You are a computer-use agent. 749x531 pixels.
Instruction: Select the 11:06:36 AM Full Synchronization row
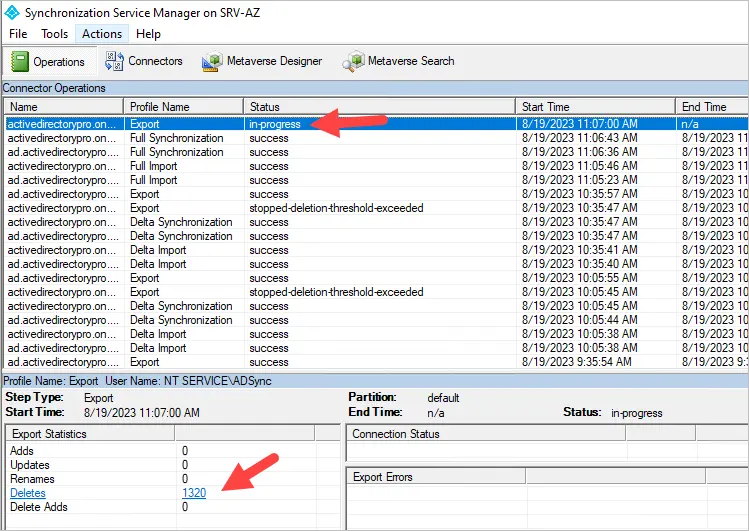pos(376,152)
